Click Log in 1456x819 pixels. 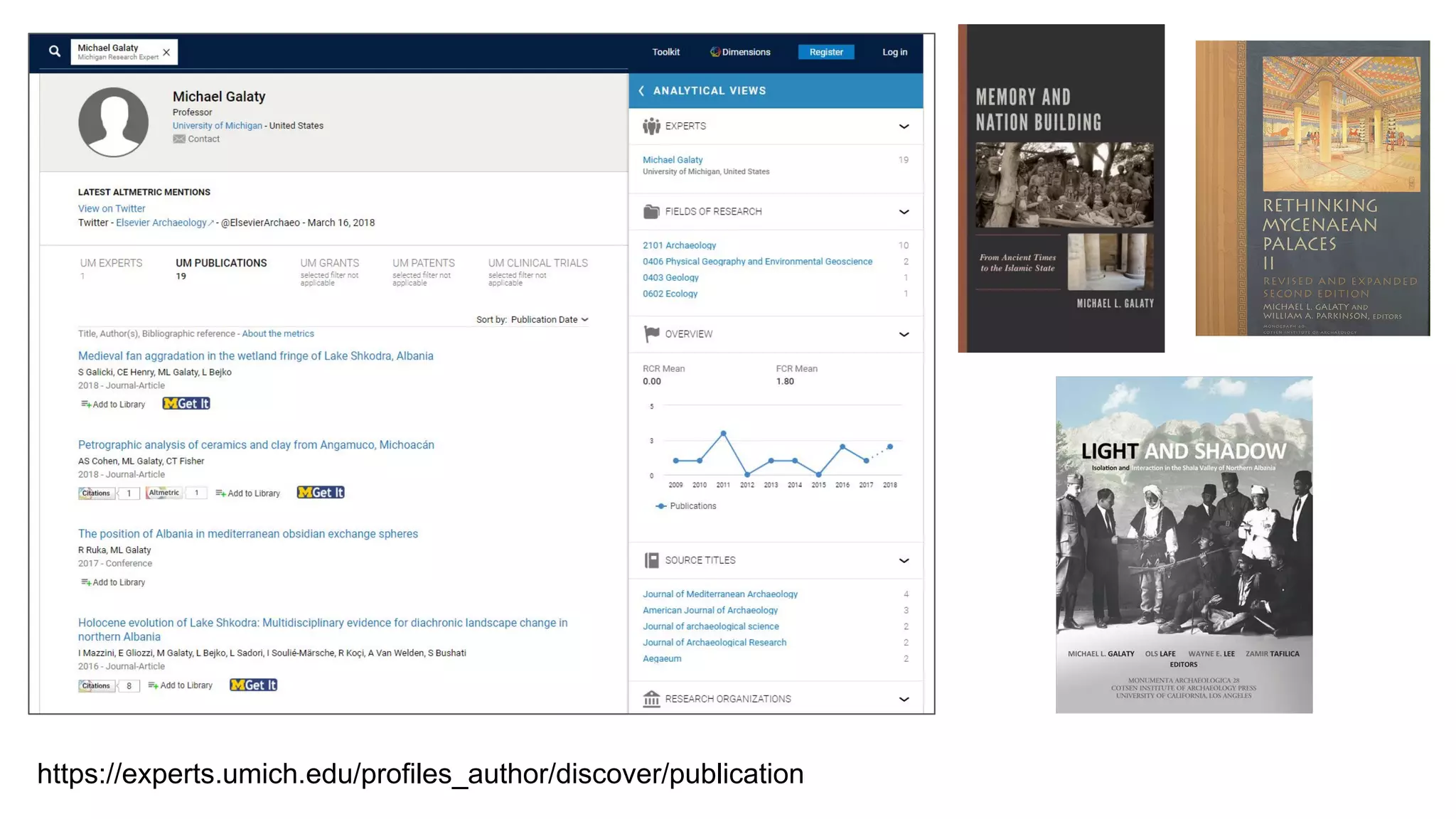[894, 52]
